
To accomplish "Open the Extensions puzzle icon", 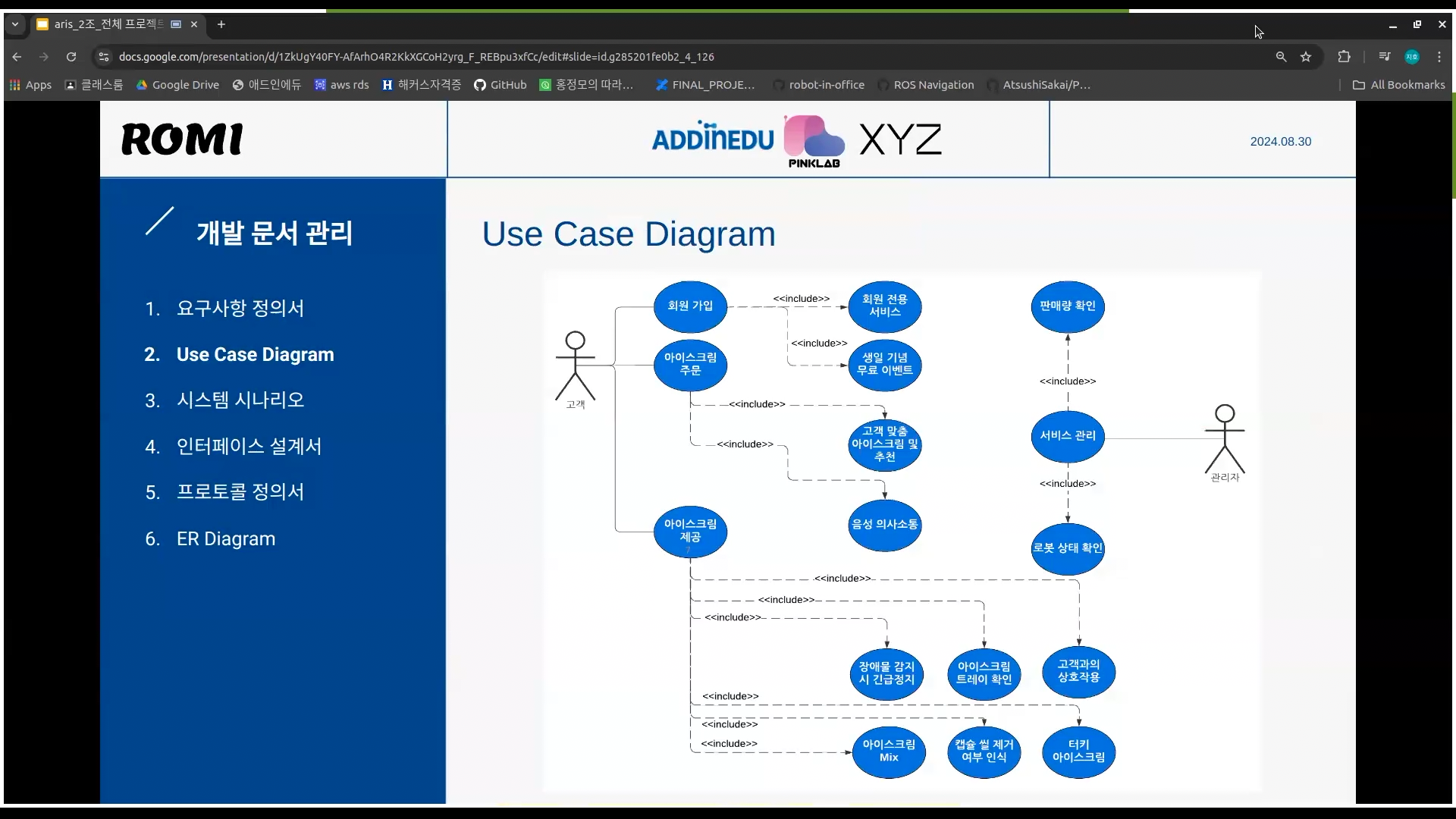I will pyautogui.click(x=1344, y=57).
